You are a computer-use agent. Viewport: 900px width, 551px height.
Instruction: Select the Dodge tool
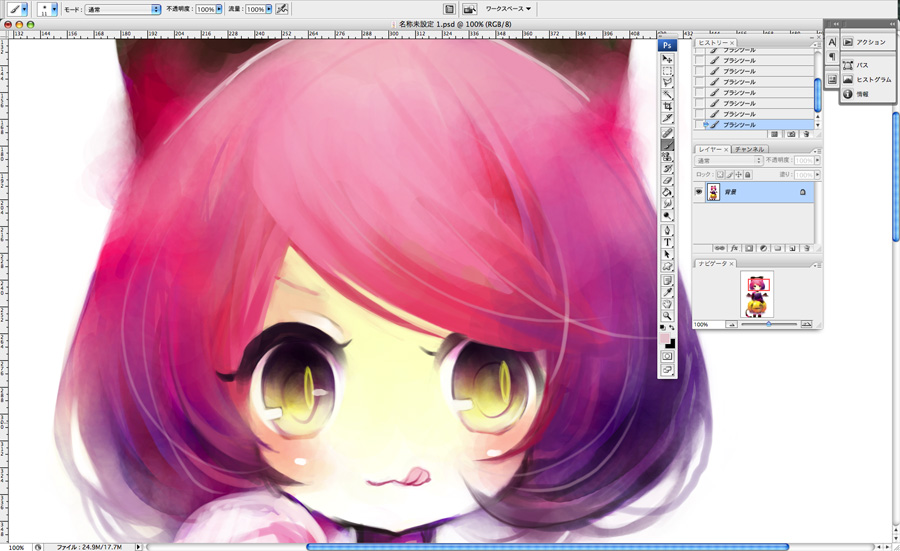point(667,216)
